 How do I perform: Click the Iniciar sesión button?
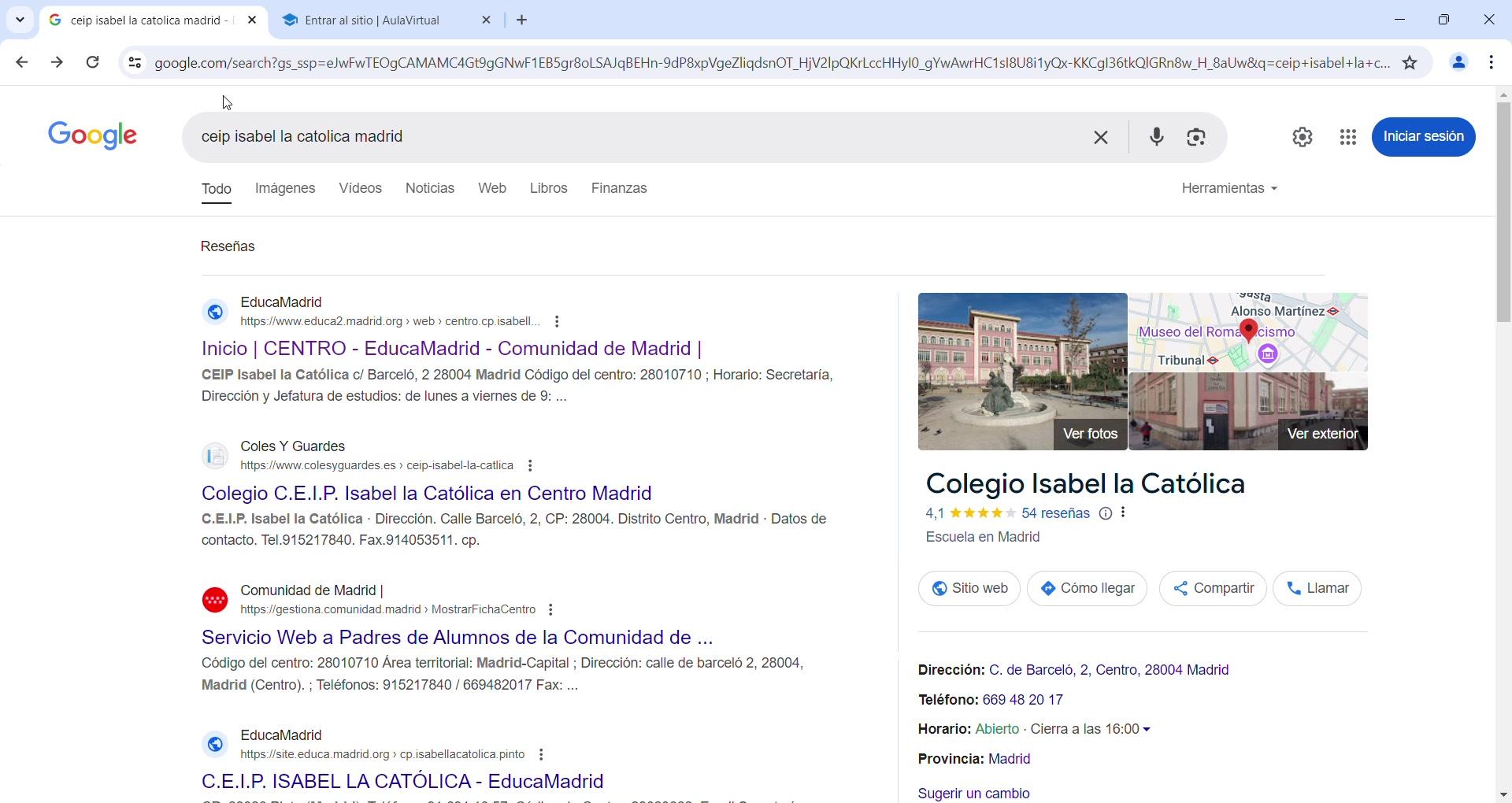1423,137
